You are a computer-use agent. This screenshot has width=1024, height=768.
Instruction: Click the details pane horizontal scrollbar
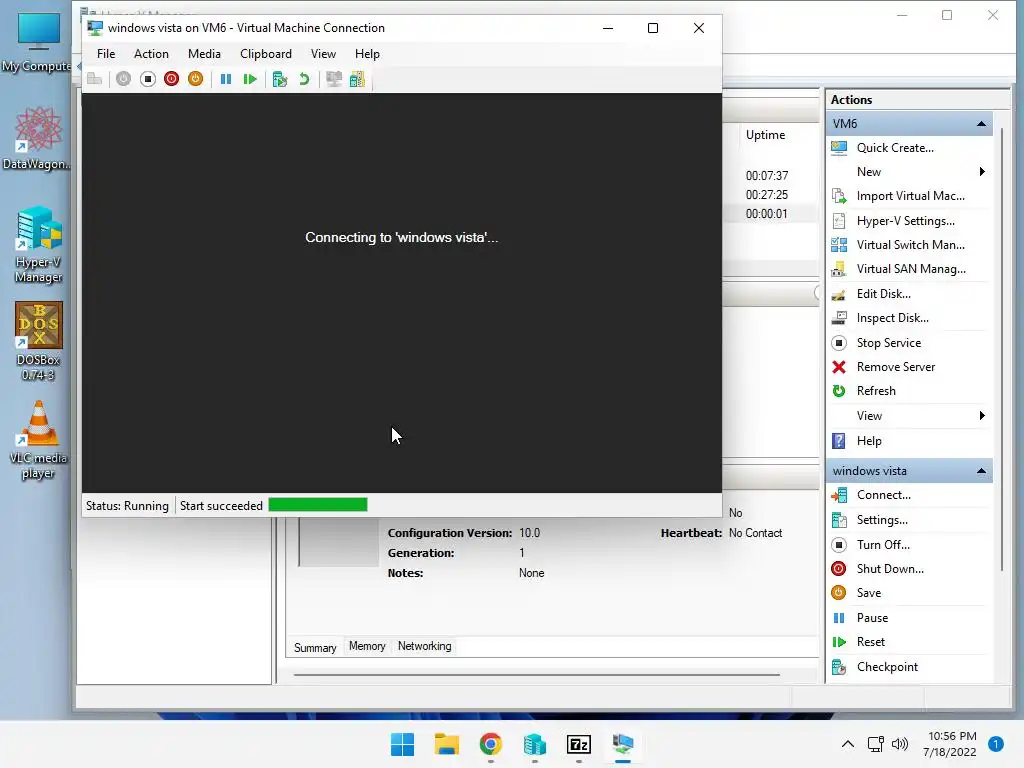pos(537,675)
